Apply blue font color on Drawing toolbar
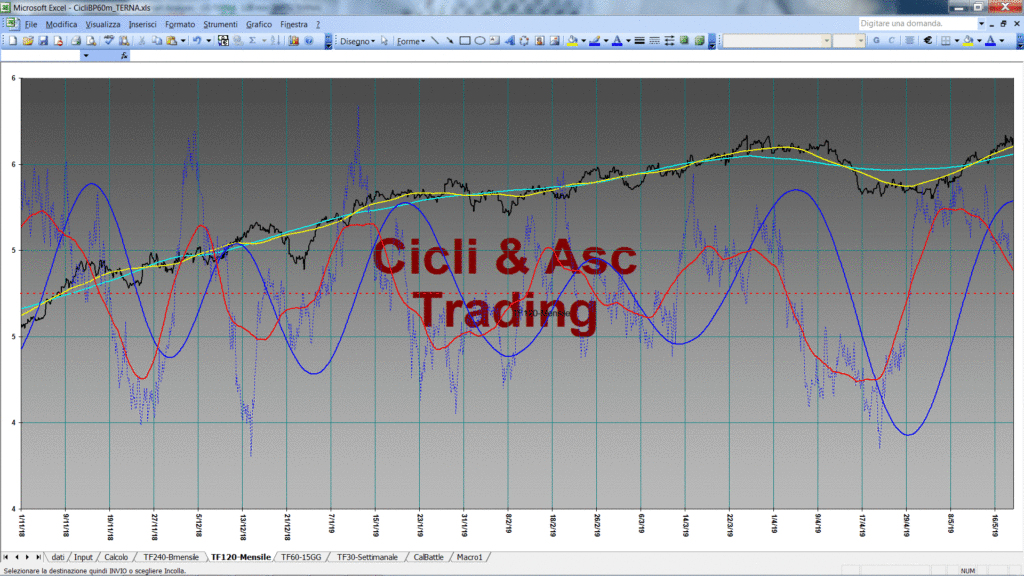 (616, 40)
